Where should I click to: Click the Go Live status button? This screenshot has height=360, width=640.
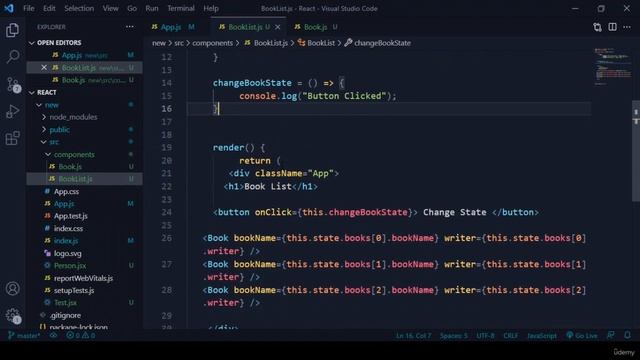click(x=582, y=336)
